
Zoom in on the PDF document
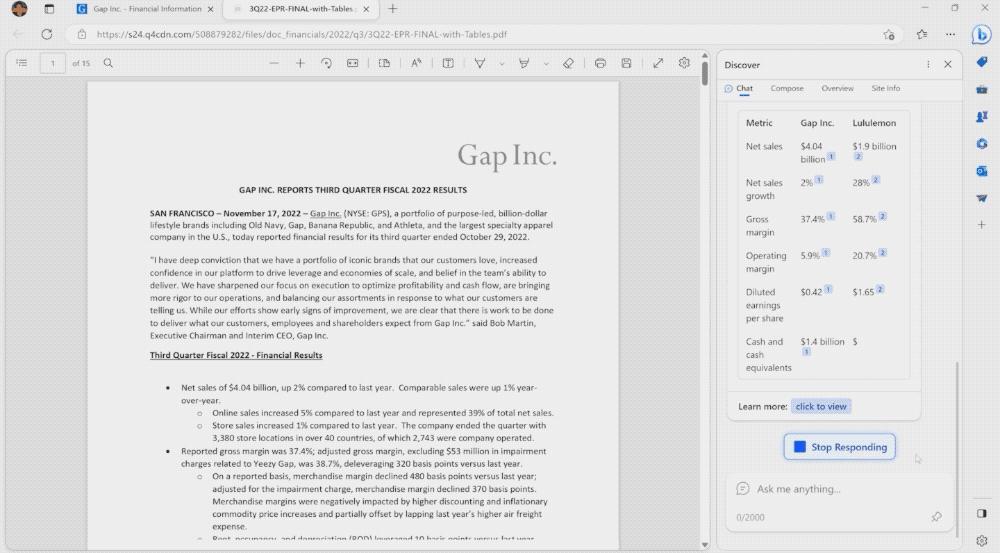pos(300,63)
